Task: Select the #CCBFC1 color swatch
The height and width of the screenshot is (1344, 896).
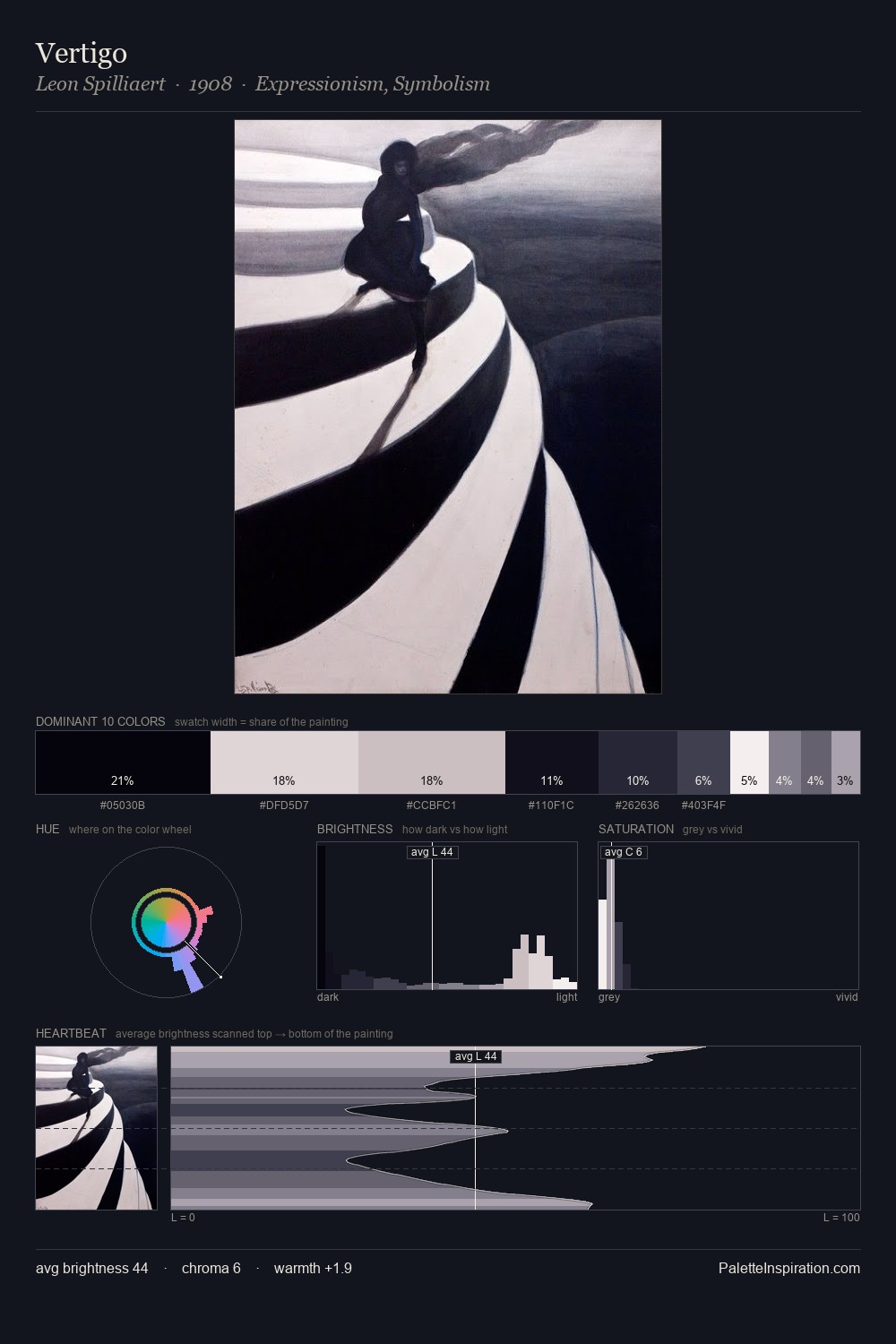Action: 432,762
